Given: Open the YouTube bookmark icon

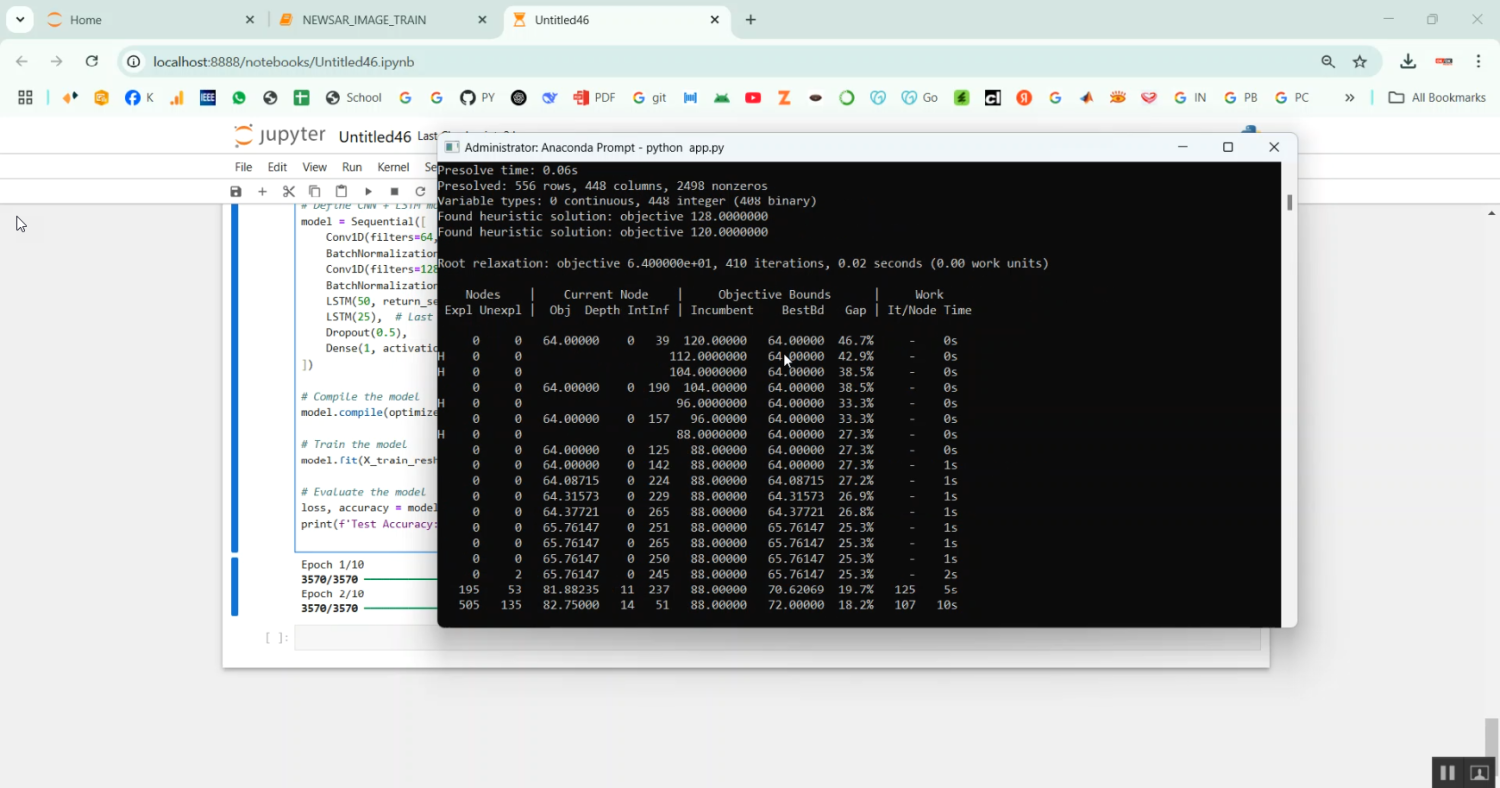Looking at the screenshot, I should [753, 97].
